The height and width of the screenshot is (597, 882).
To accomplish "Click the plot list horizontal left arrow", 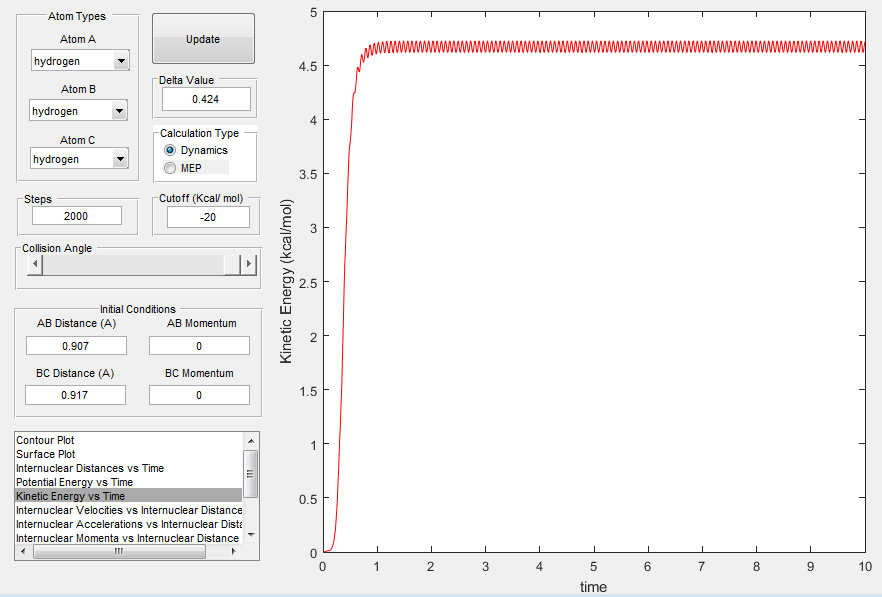I will tap(23, 551).
